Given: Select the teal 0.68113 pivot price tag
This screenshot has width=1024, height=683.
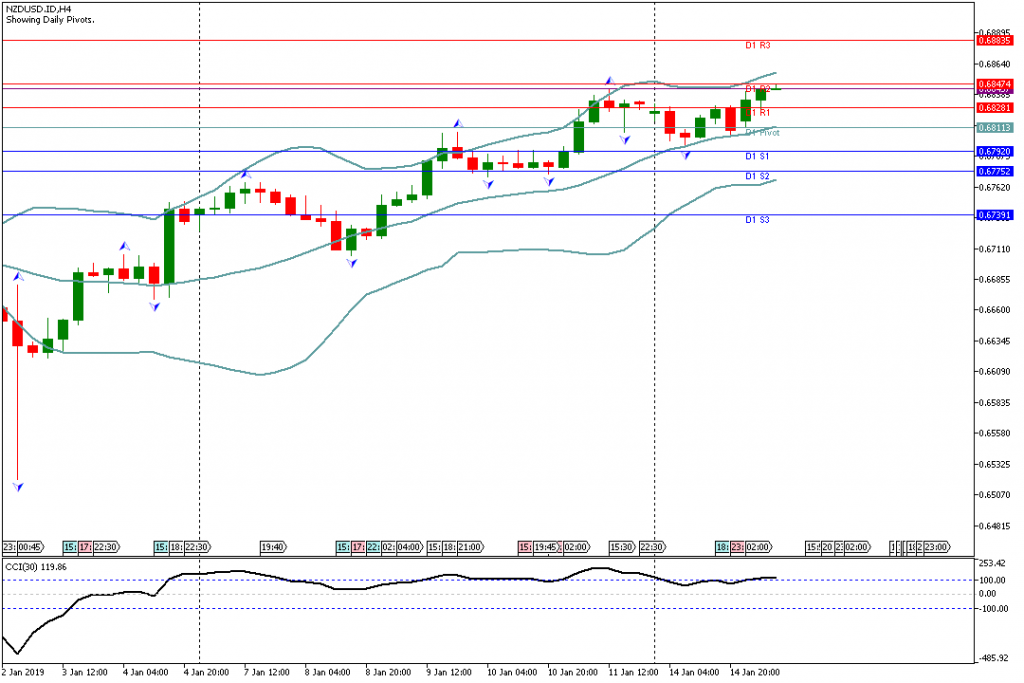Looking at the screenshot, I should [994, 128].
